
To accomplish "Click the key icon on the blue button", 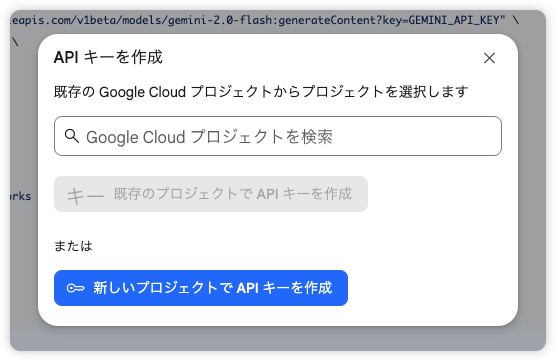I will [76, 288].
